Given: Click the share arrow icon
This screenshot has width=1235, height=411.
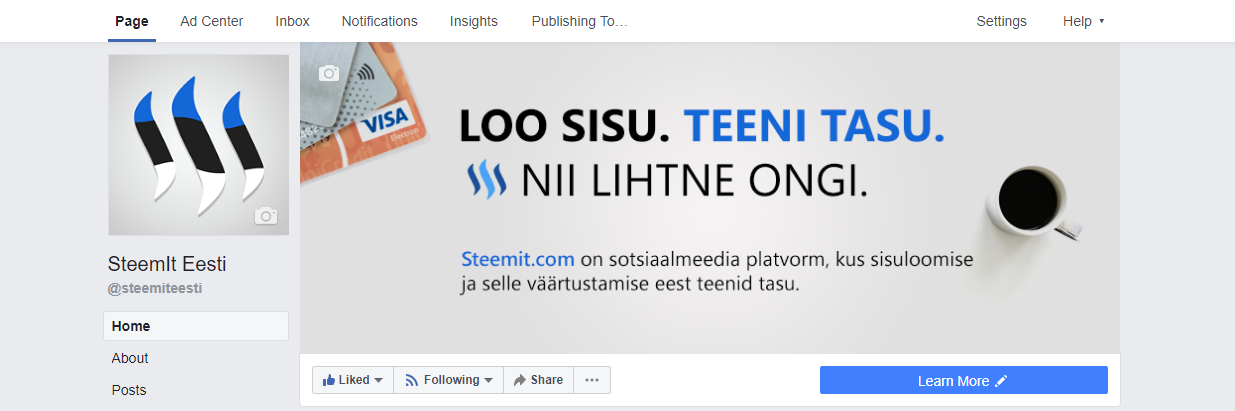Looking at the screenshot, I should [x=520, y=380].
